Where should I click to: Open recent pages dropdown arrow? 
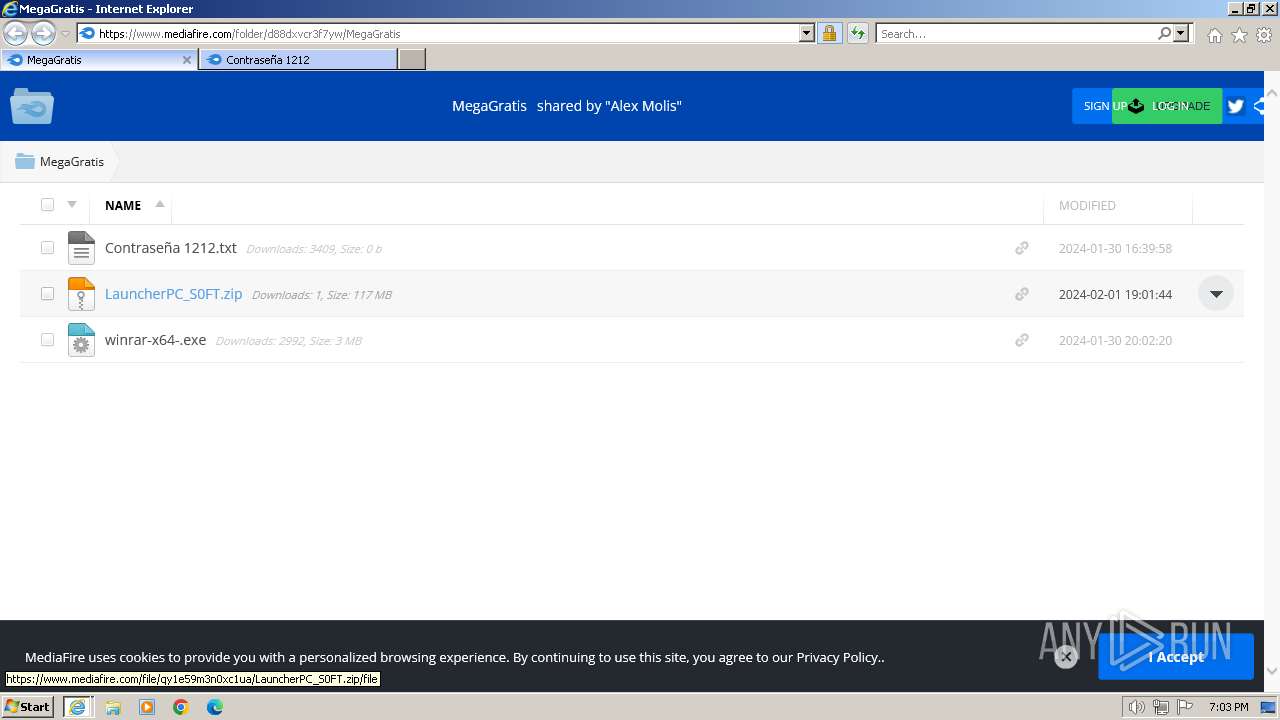click(66, 34)
